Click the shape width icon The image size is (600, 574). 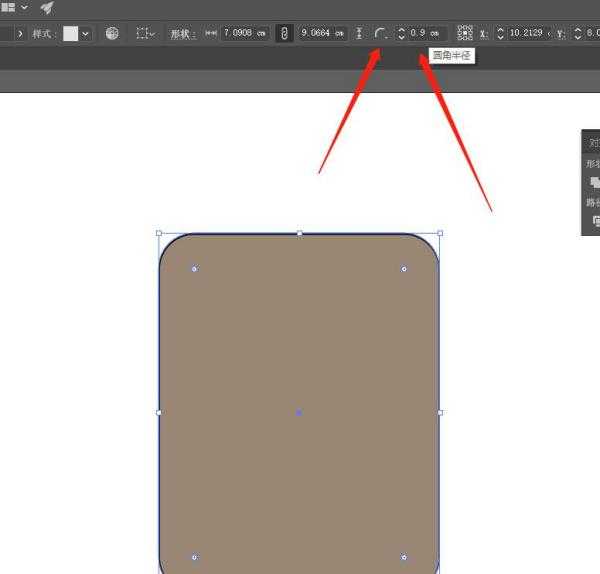coord(211,33)
